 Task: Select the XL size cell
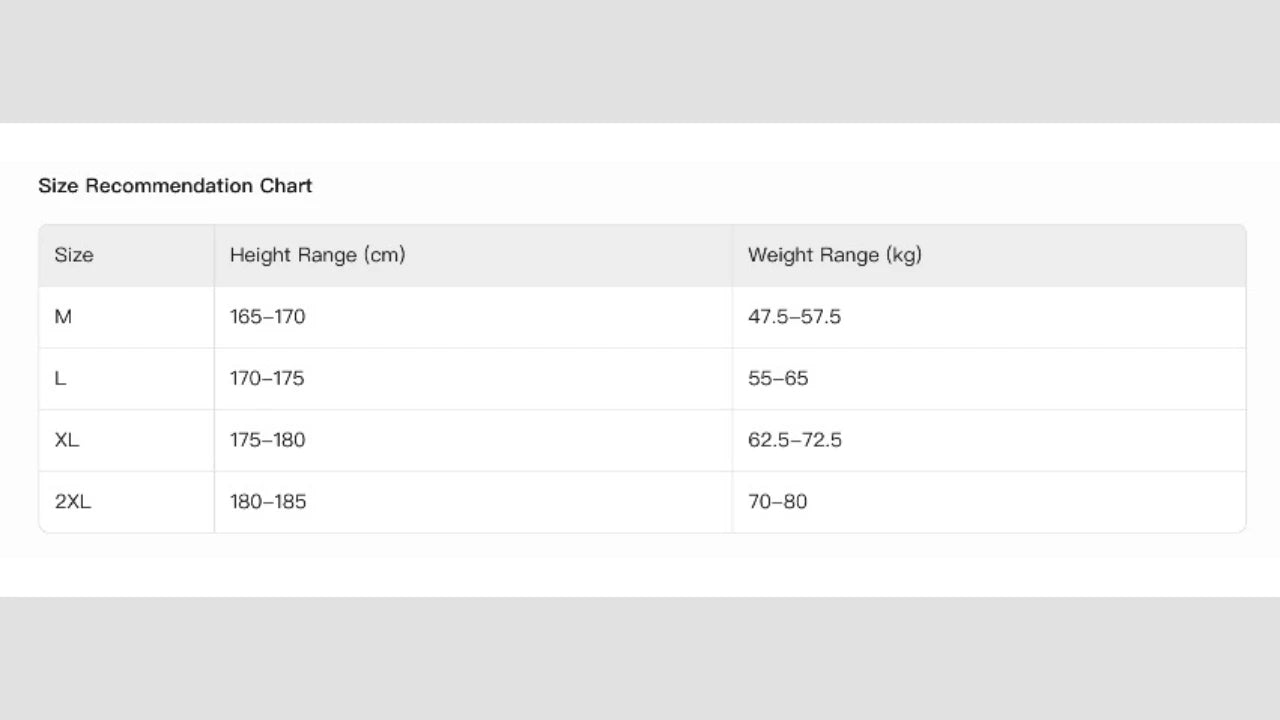[x=67, y=440]
